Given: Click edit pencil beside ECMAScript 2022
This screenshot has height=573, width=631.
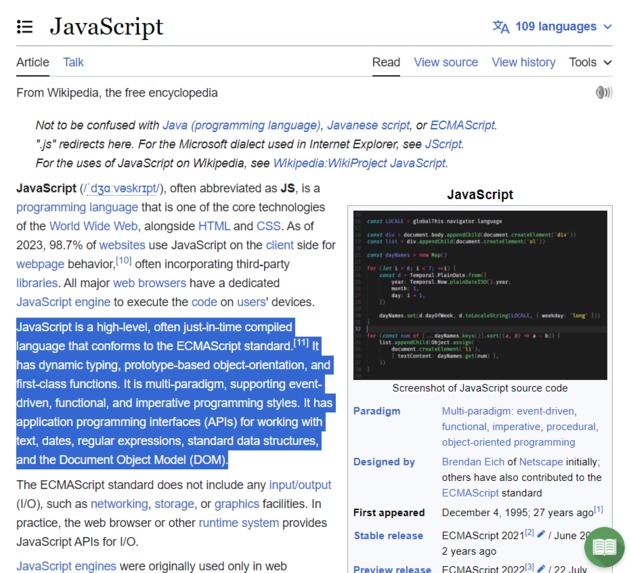Looking at the screenshot, I should 541,569.
